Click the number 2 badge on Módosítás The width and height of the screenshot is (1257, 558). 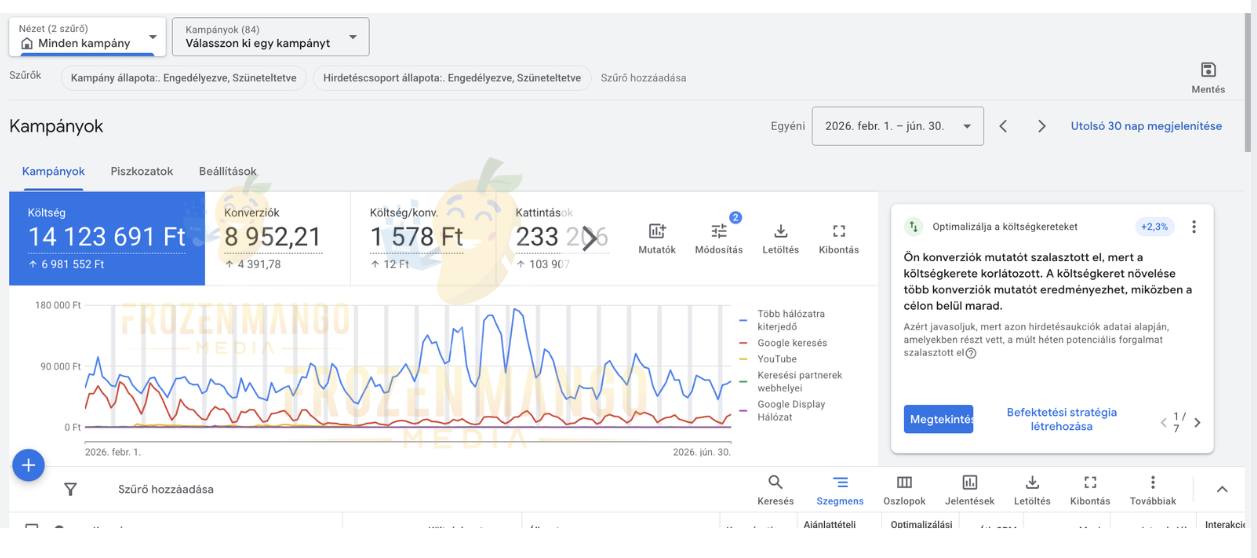pos(735,217)
